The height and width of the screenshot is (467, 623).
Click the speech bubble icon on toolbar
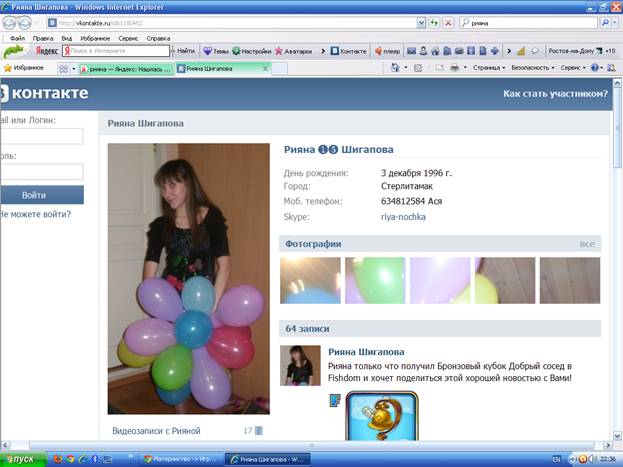click(535, 51)
